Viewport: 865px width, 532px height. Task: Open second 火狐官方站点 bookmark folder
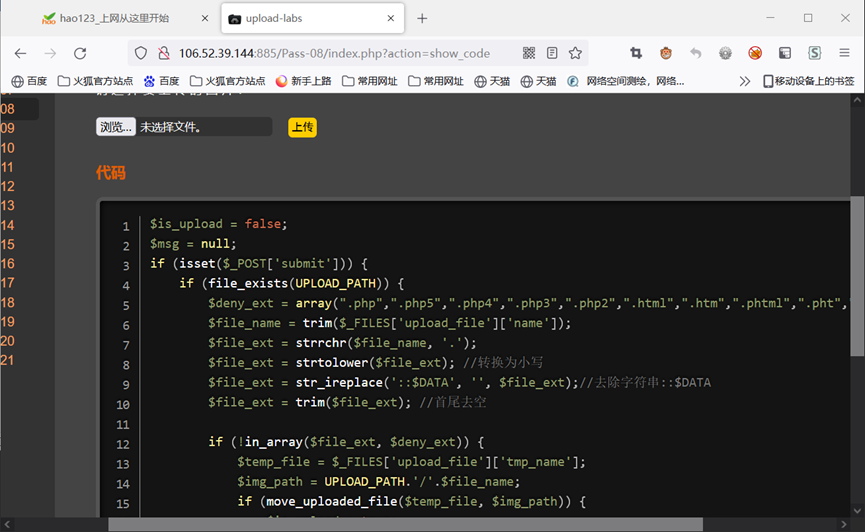(x=227, y=81)
